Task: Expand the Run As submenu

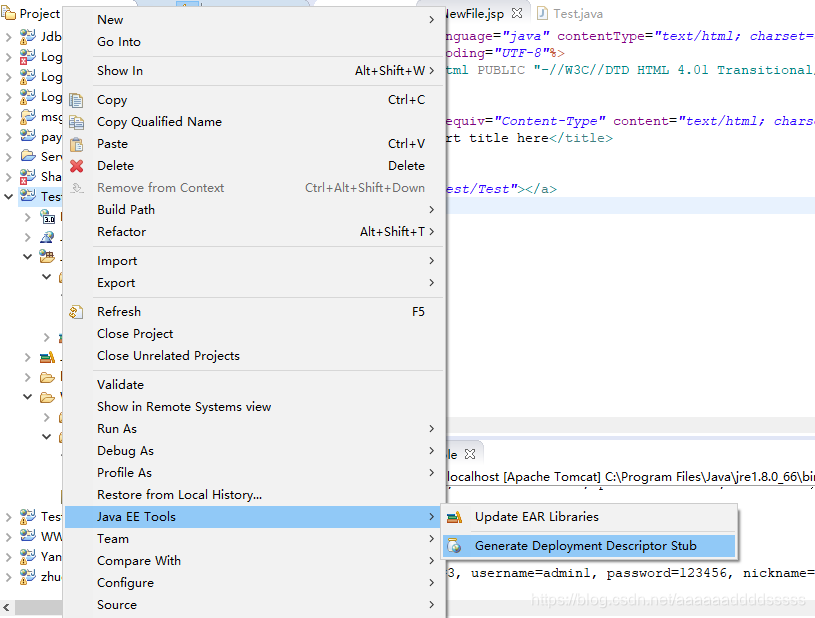Action: [x=430, y=428]
